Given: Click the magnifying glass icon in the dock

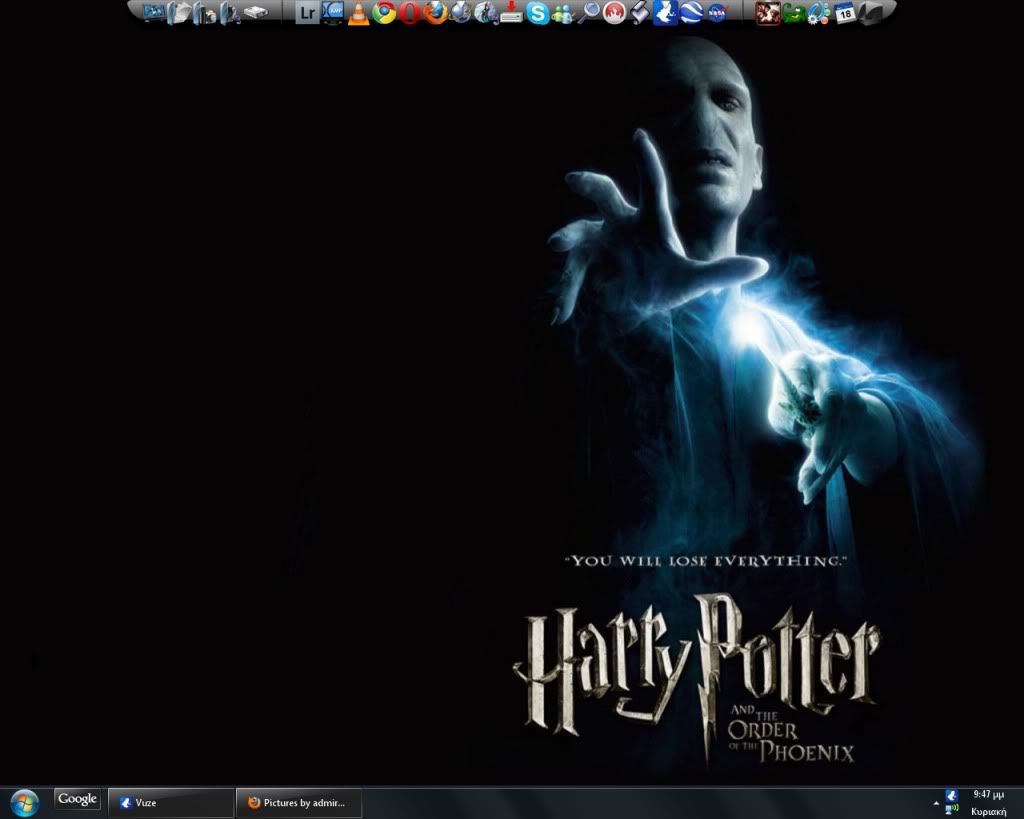Looking at the screenshot, I should (x=588, y=12).
